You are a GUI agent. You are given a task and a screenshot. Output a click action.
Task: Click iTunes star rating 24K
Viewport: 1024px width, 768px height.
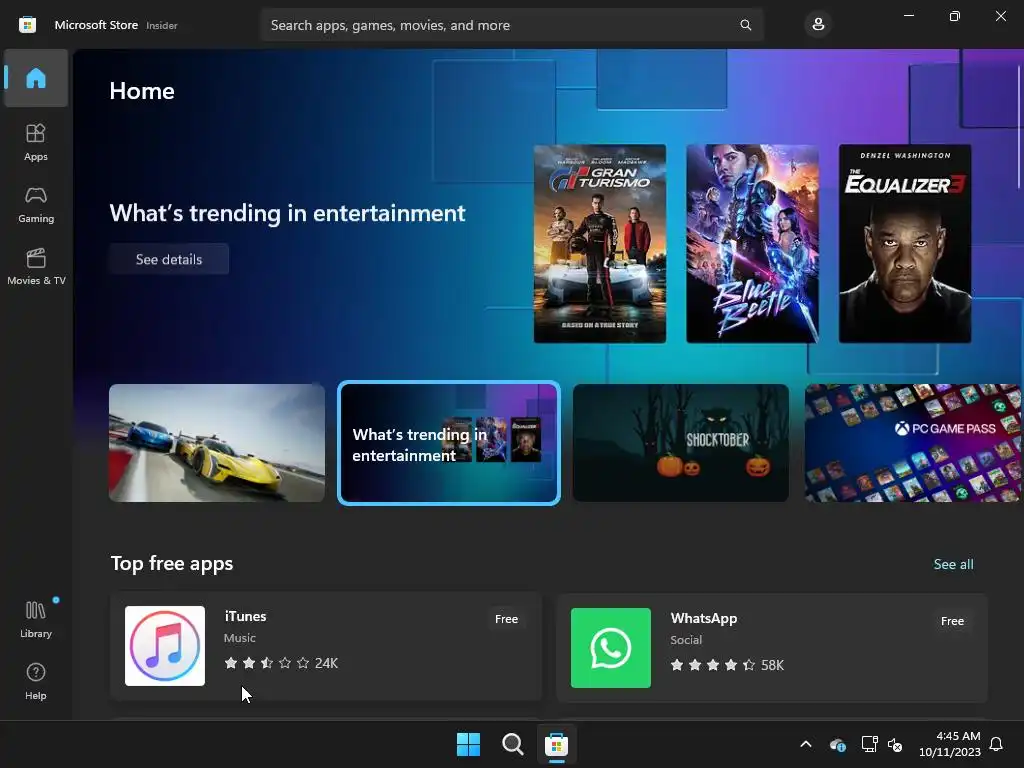pos(281,664)
